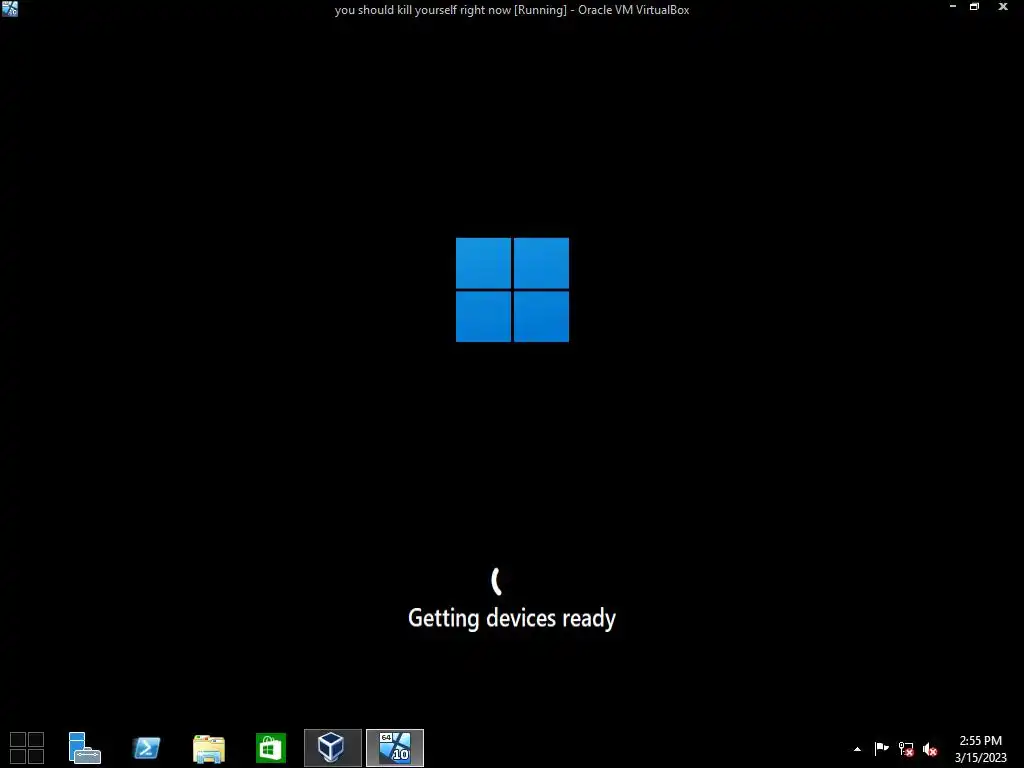This screenshot has height=768, width=1024.
Task: Open Server Manager from the taskbar
Action: pyautogui.click(x=84, y=748)
